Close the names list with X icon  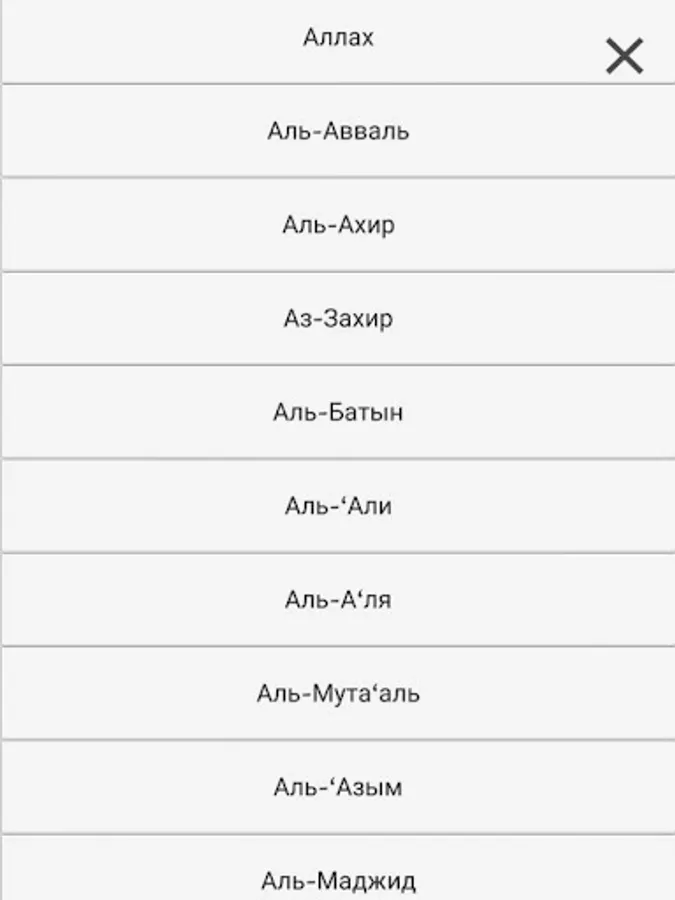pyautogui.click(x=624, y=56)
